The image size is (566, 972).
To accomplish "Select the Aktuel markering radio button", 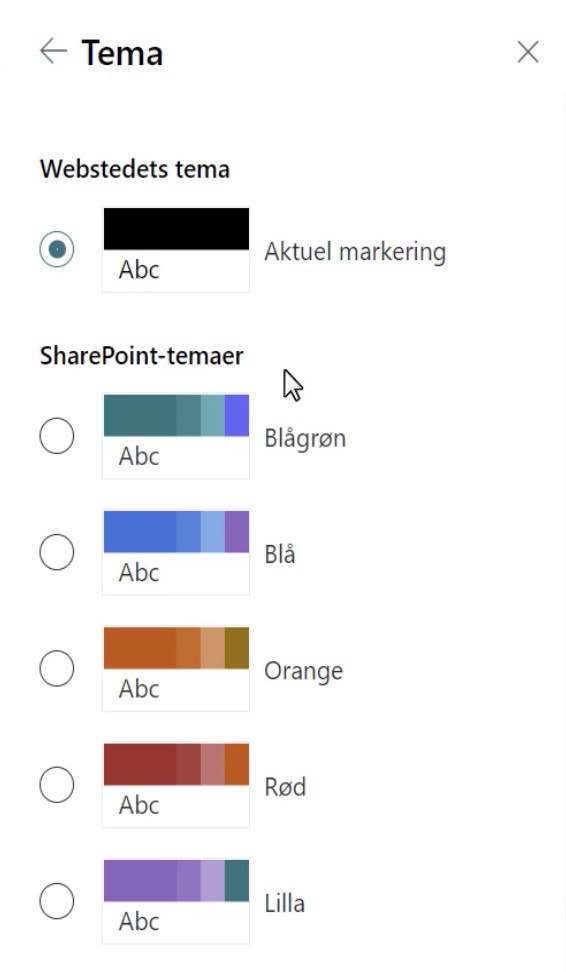I will 56,249.
